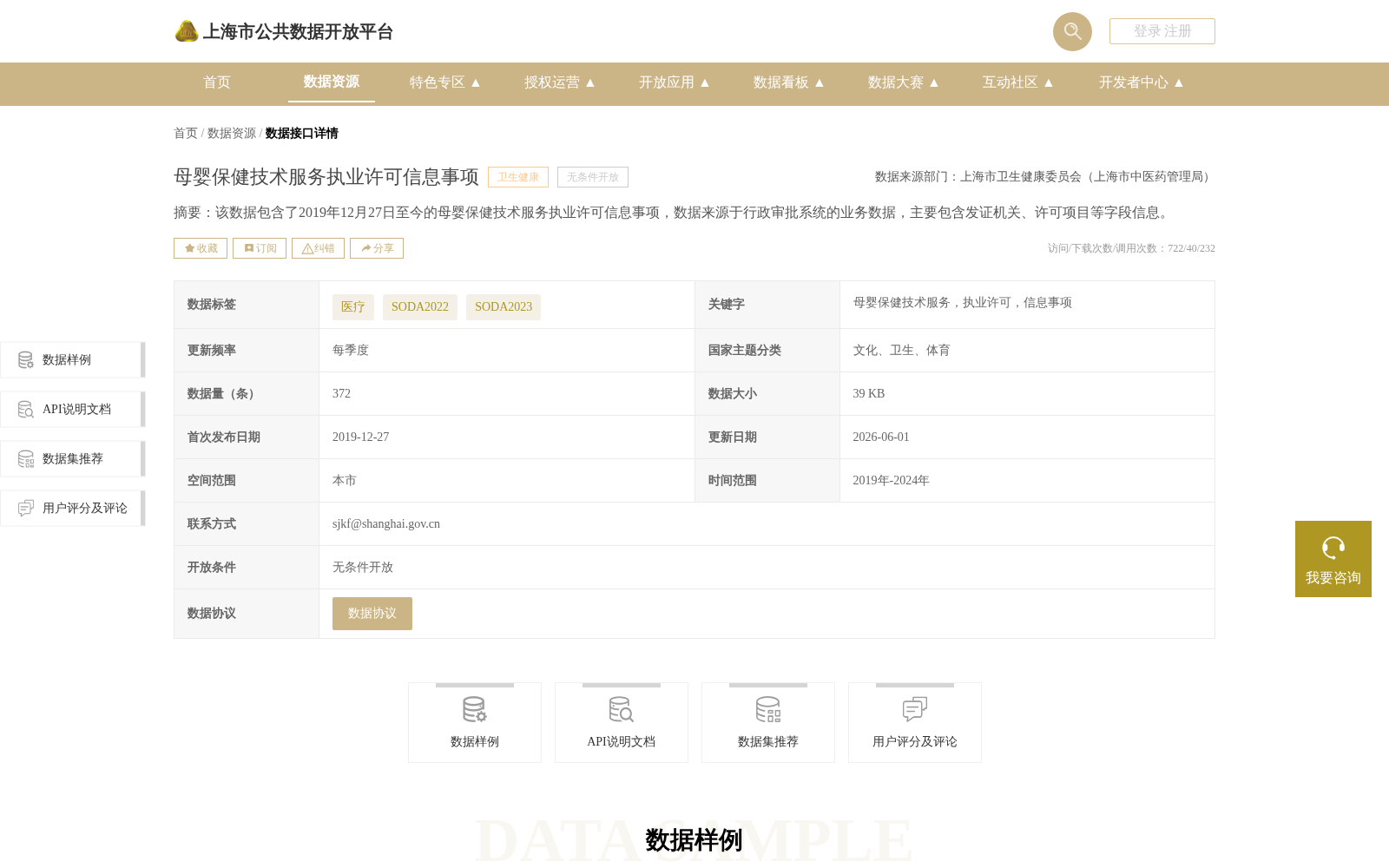1389x868 pixels.
Task: Click the 无条件开放 value in 开放条件 row
Action: (x=363, y=568)
